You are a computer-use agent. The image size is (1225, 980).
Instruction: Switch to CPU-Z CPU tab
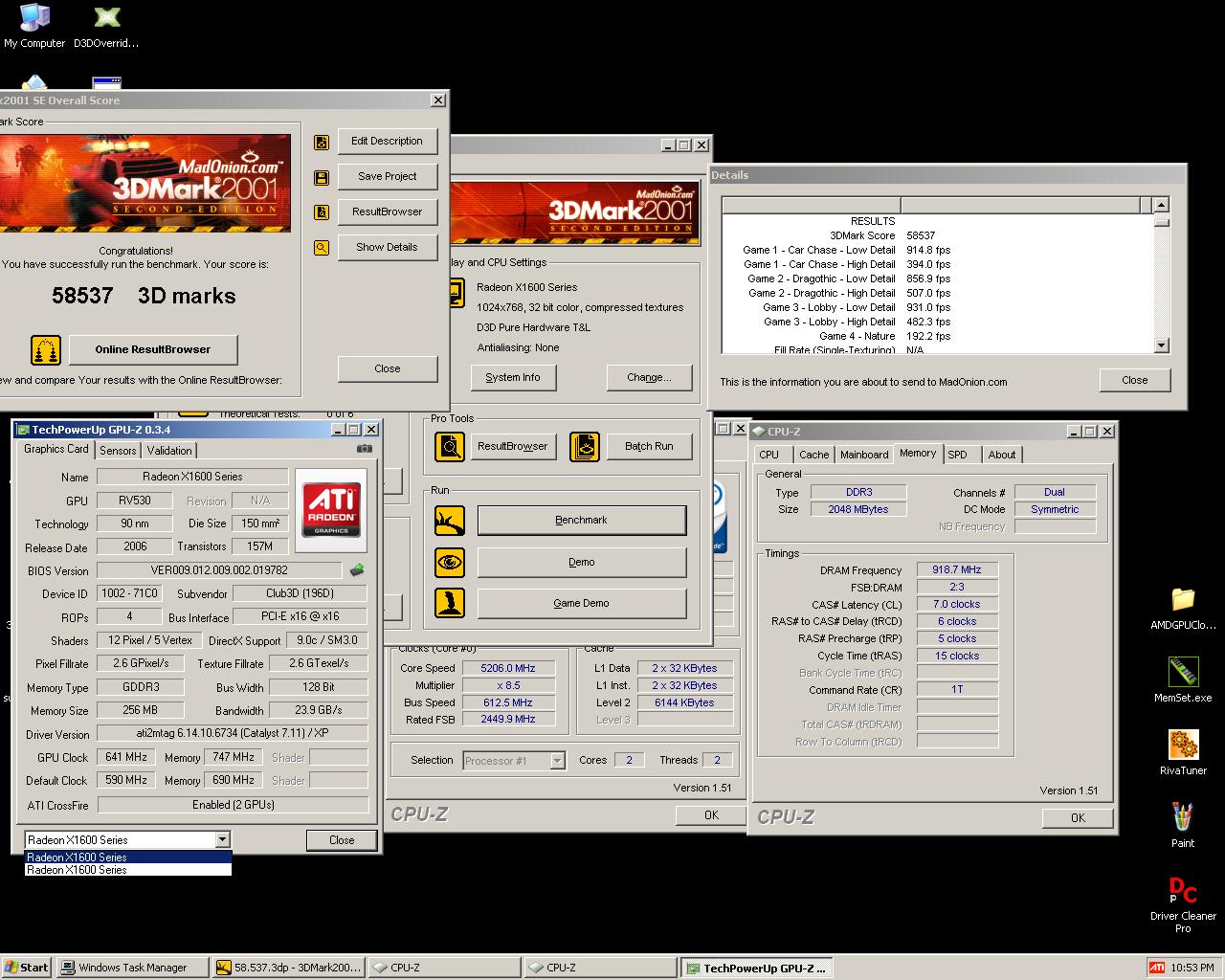point(769,456)
